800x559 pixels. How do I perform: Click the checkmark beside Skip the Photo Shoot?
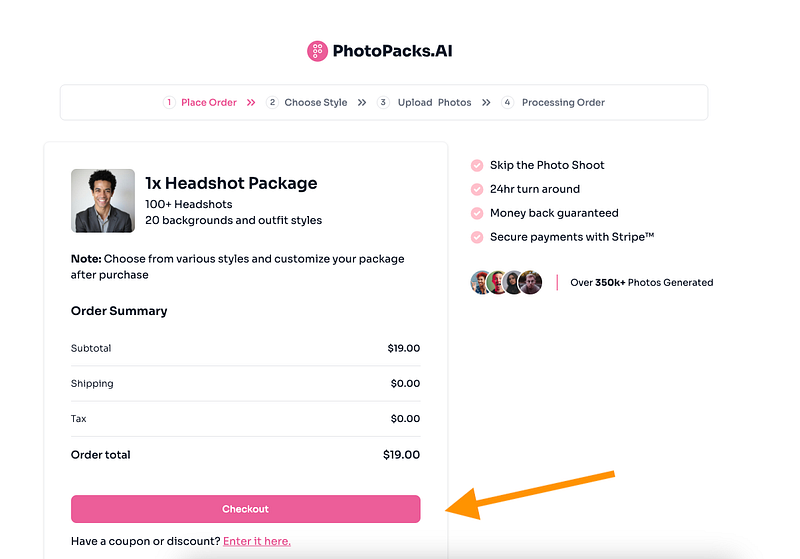click(x=477, y=165)
